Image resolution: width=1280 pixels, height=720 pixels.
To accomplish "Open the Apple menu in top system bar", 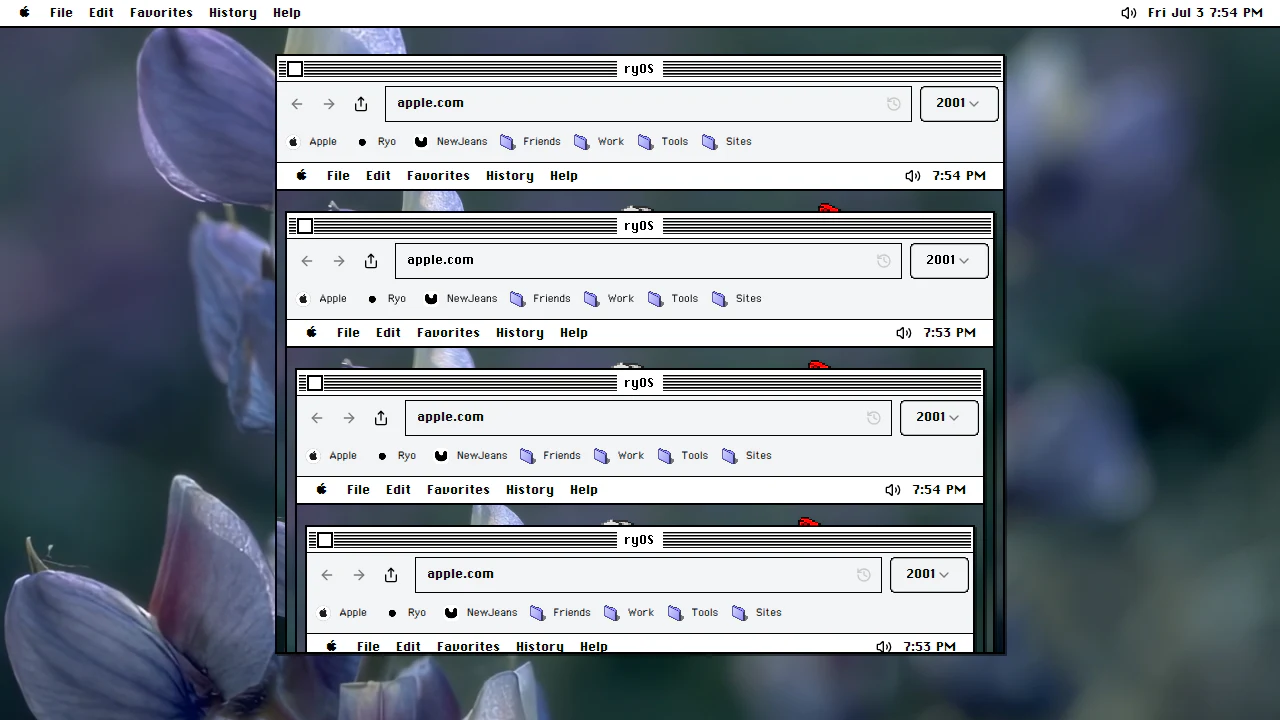I will tap(25, 13).
